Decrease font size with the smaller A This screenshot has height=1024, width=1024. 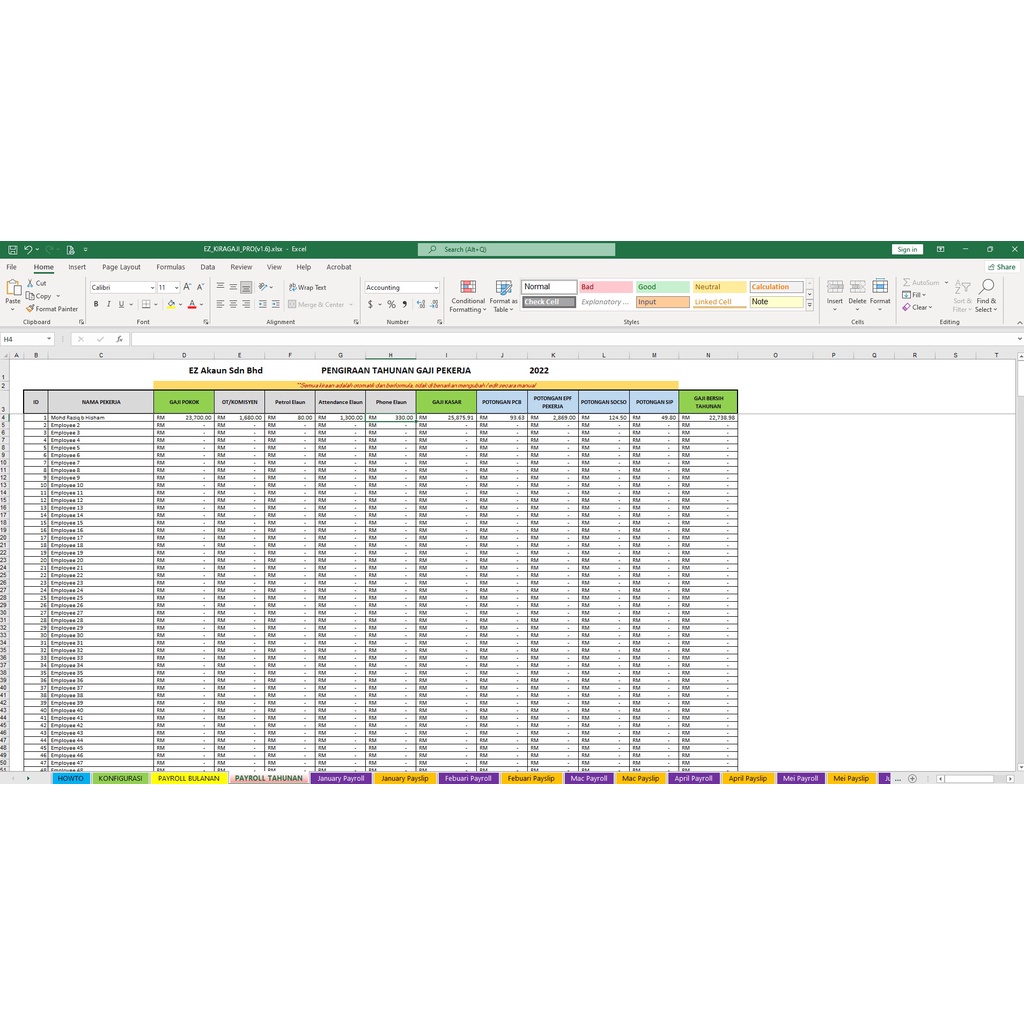coord(200,287)
